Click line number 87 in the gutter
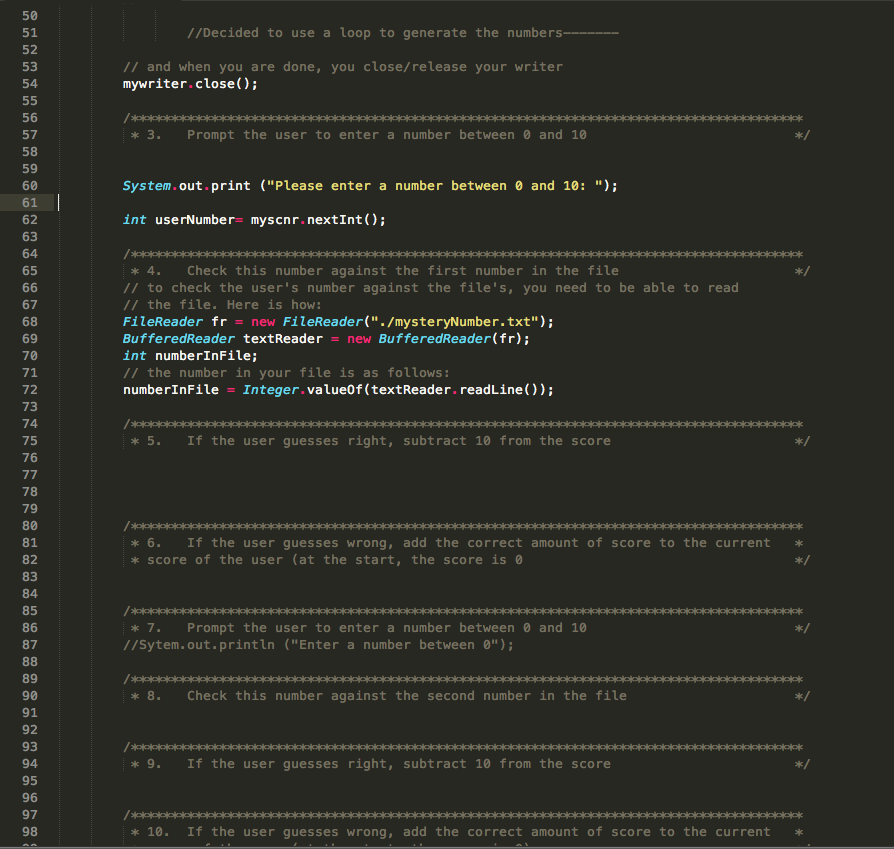This screenshot has width=894, height=849. pos(30,645)
